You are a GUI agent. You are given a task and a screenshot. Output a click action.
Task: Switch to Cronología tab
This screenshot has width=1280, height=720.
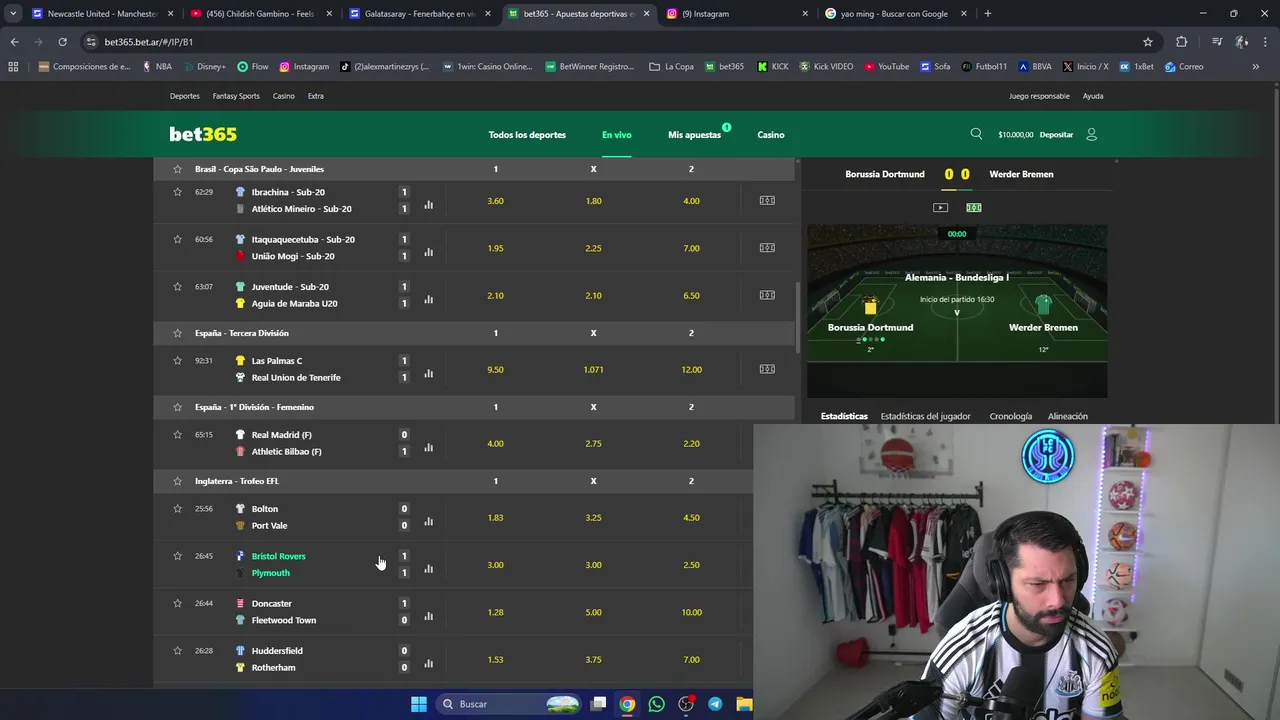click(x=1010, y=416)
